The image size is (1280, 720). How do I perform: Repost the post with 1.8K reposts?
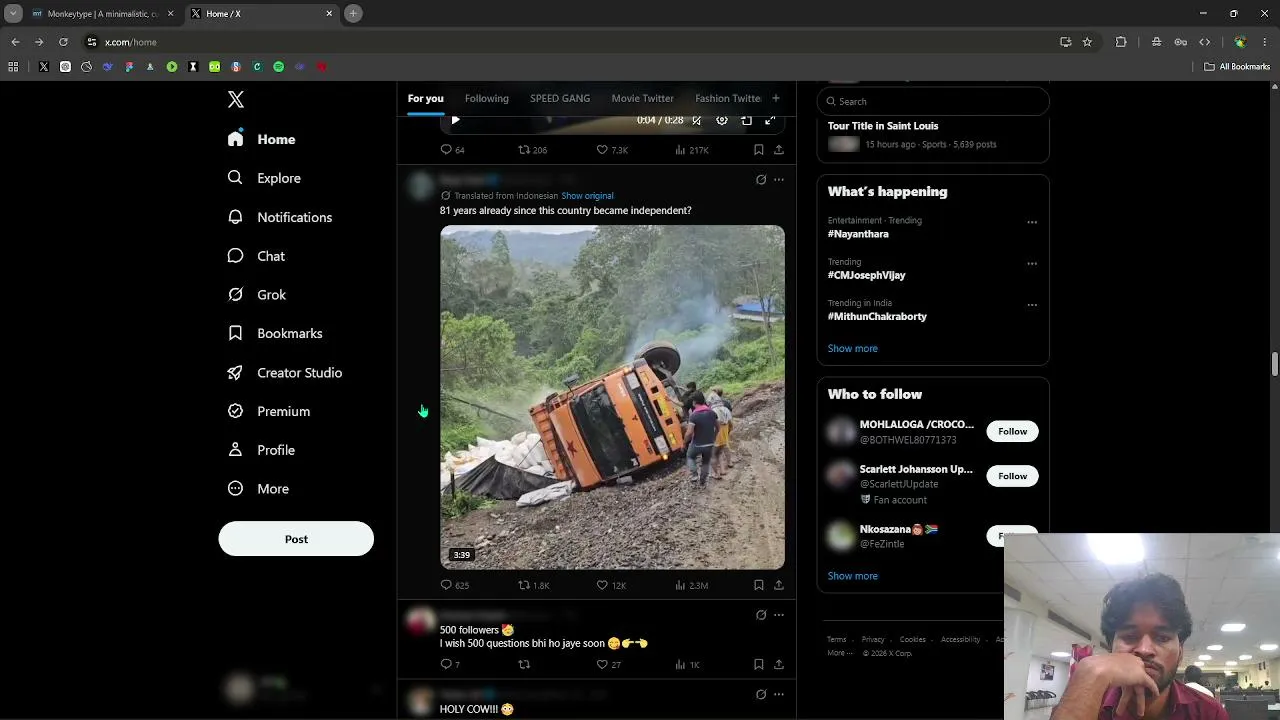[533, 585]
